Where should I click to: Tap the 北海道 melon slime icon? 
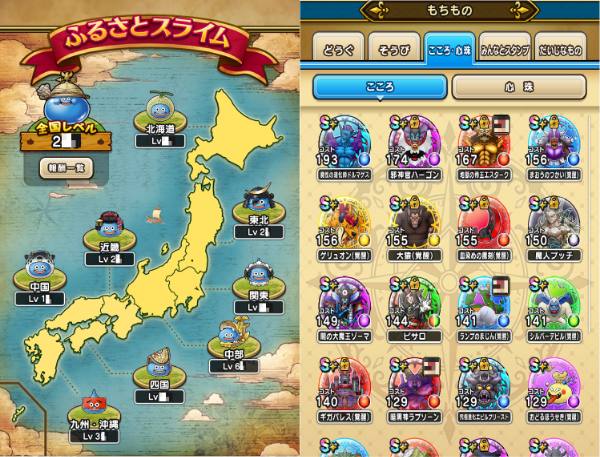click(160, 107)
